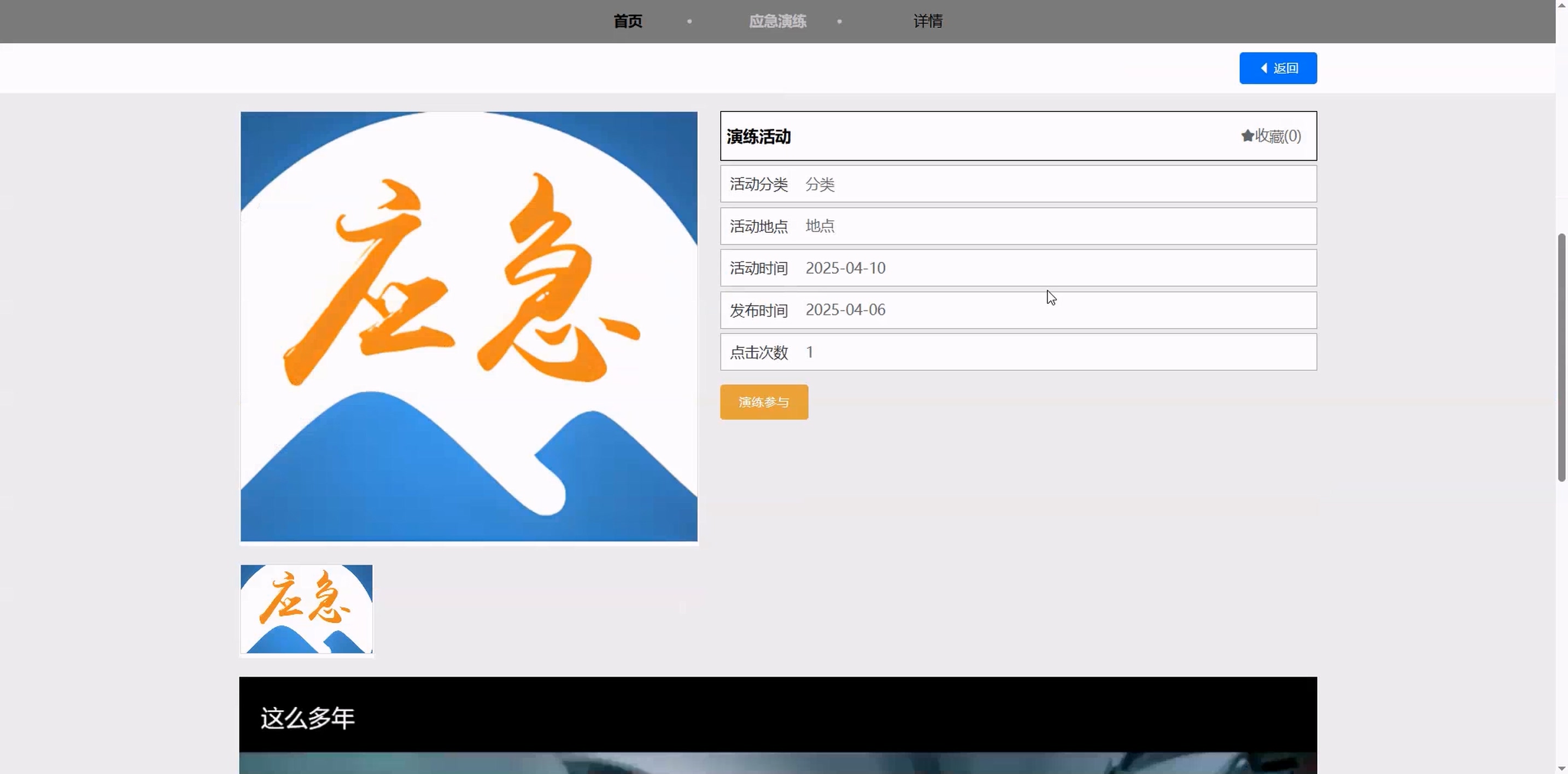Select 详情 breadcrumb item
Image resolution: width=1568 pixels, height=774 pixels.
[x=928, y=21]
